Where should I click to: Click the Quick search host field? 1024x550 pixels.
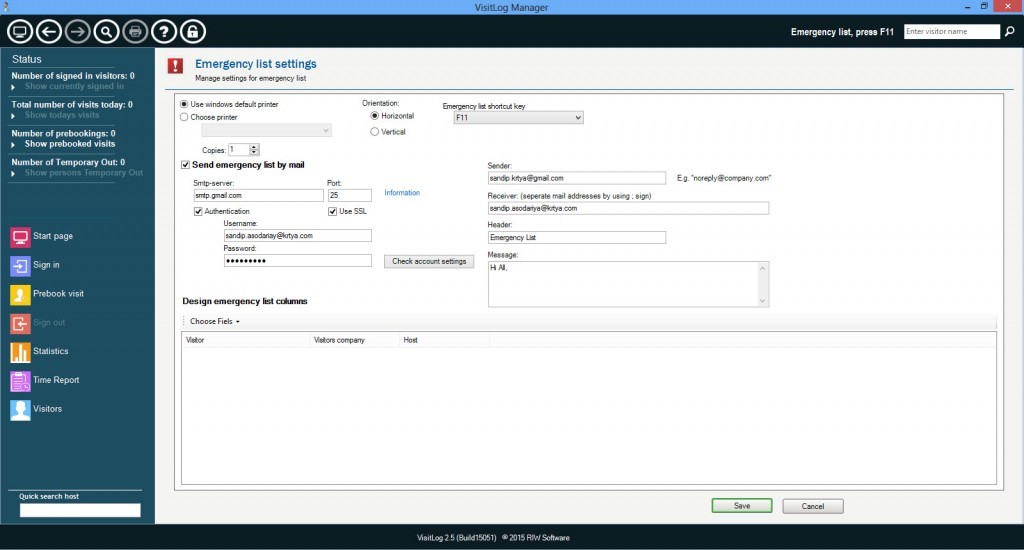(x=80, y=510)
